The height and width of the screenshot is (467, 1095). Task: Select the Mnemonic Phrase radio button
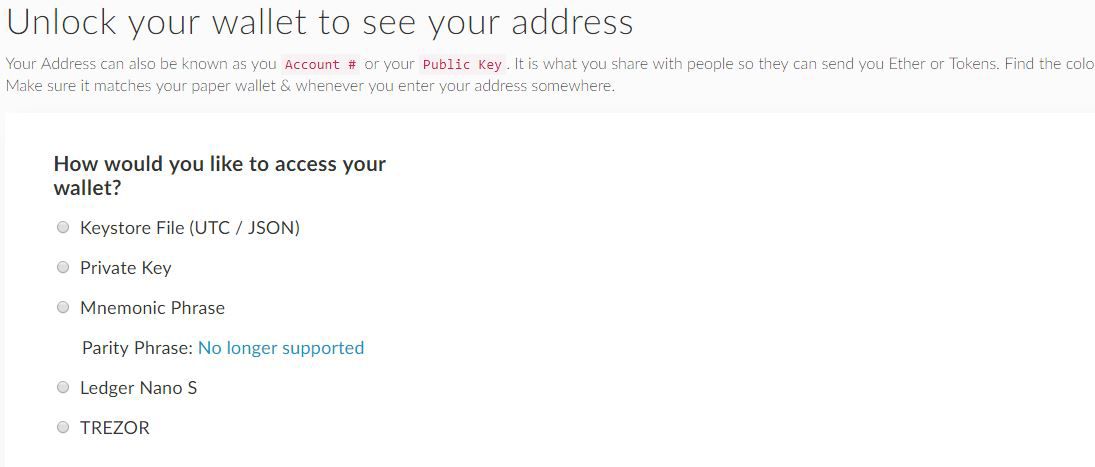click(x=63, y=308)
